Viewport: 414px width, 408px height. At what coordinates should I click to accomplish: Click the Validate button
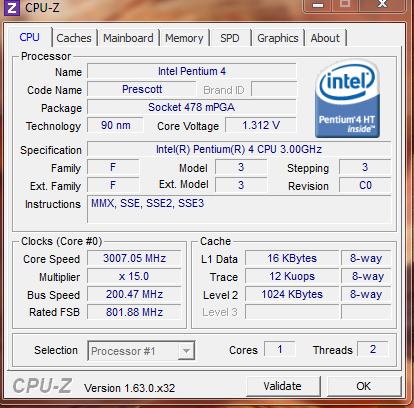point(282,386)
